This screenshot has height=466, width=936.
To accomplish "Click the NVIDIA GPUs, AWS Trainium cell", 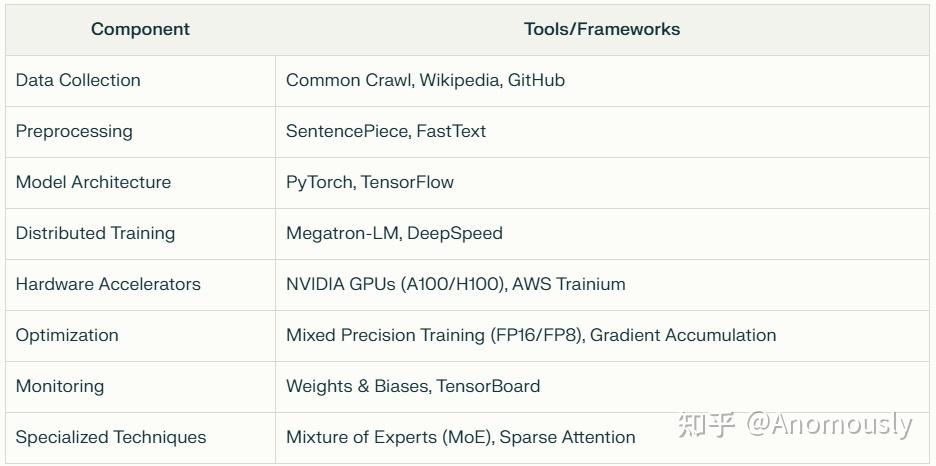I will pyautogui.click(x=455, y=284).
